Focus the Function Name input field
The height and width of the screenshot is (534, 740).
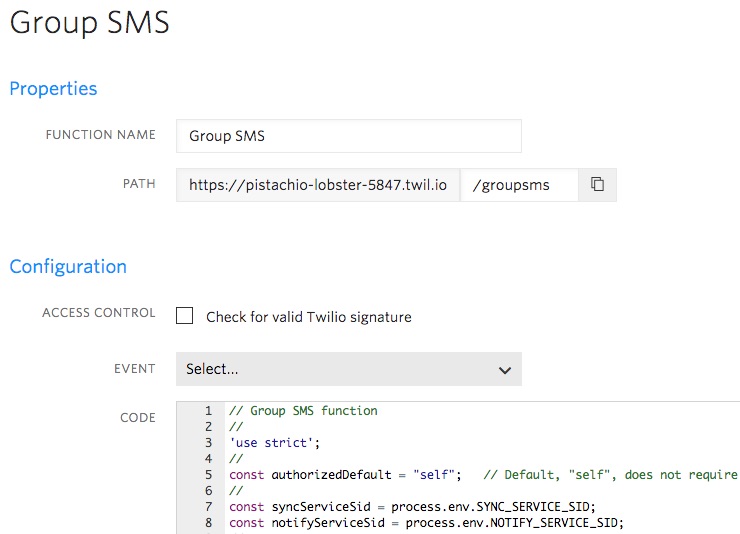click(349, 136)
